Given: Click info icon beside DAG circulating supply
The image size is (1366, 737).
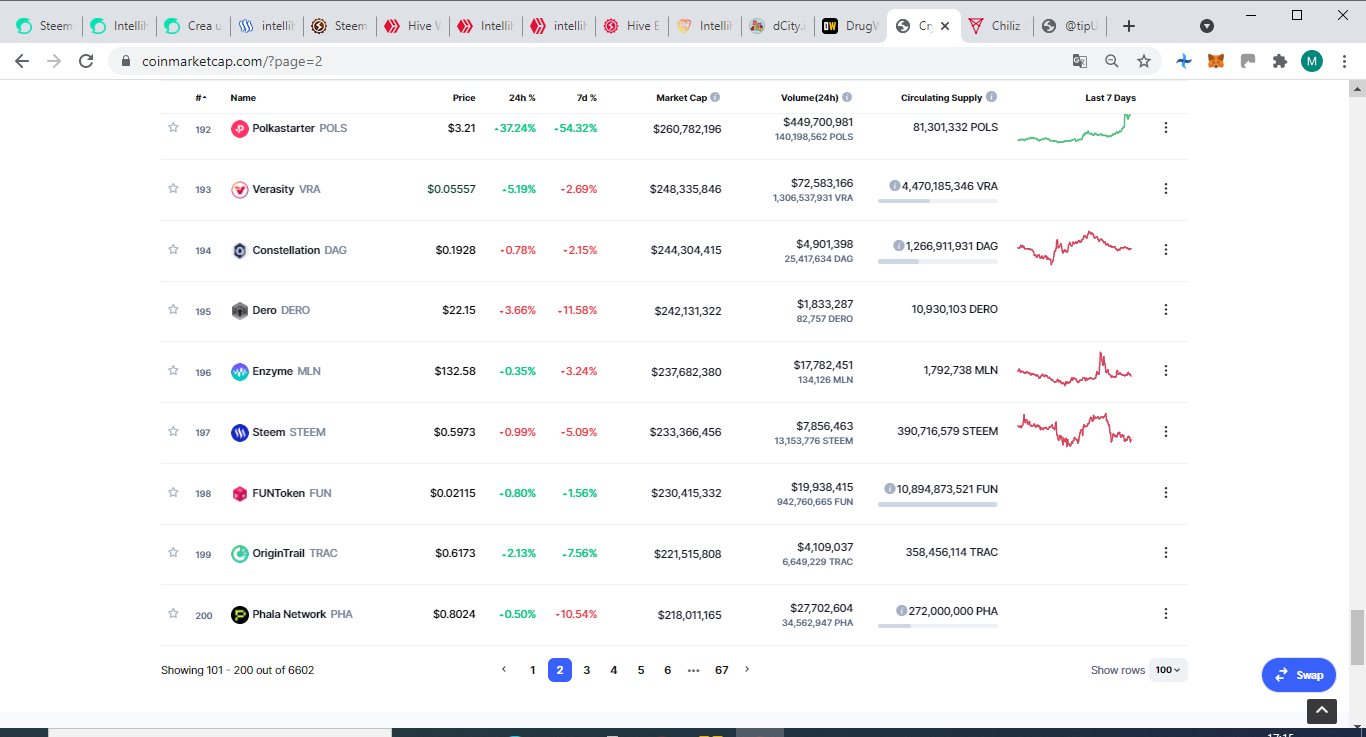Looking at the screenshot, I should coord(899,246).
